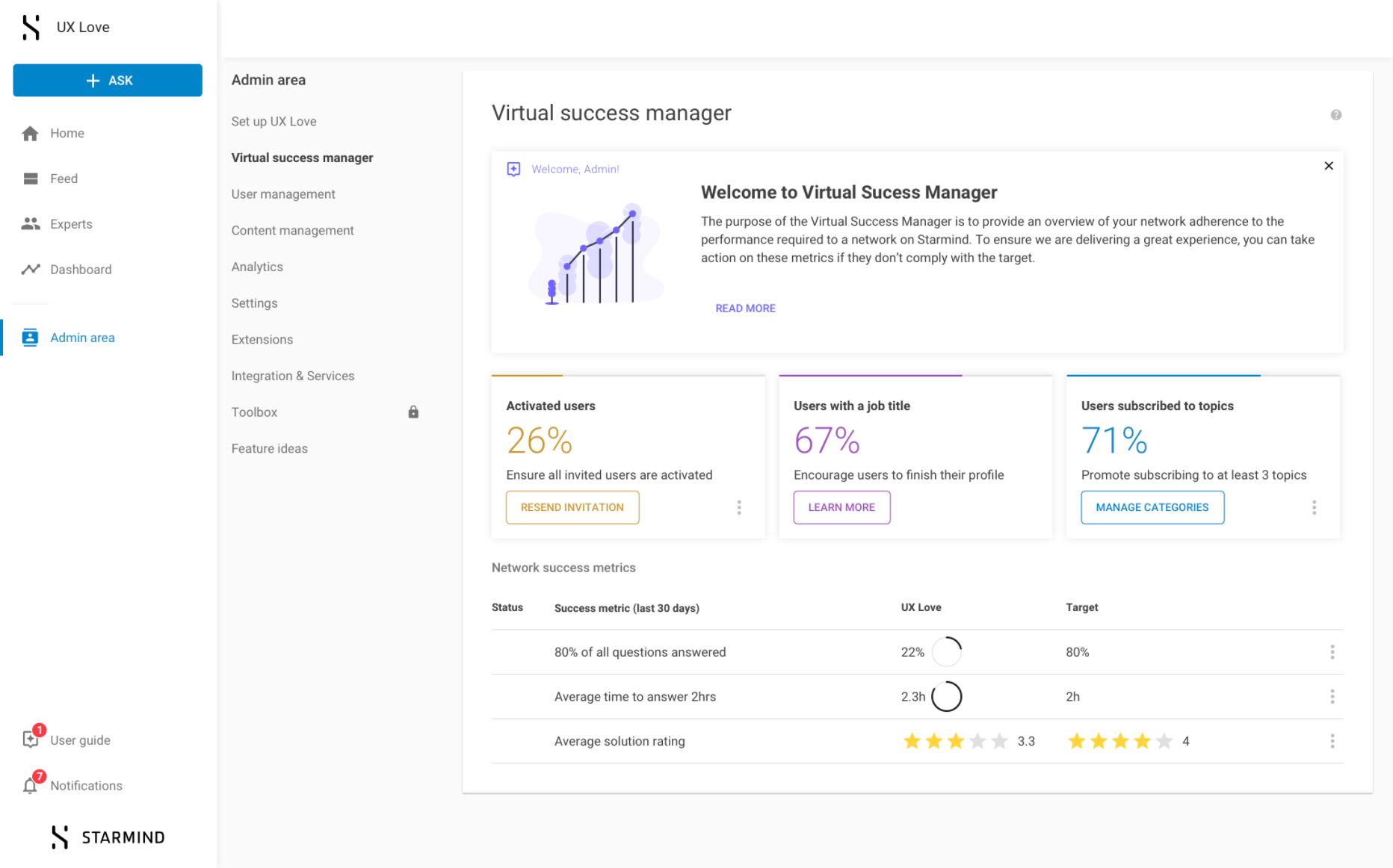The height and width of the screenshot is (868, 1393).
Task: Click the Welcome, Admin! link text
Action: click(575, 170)
